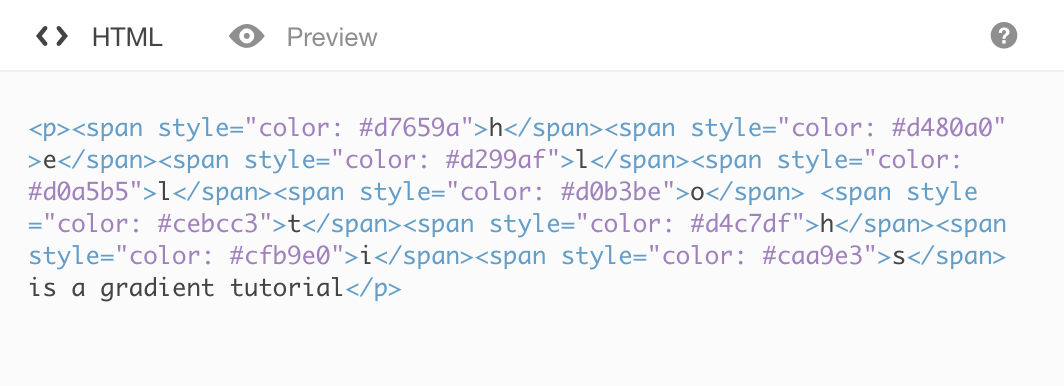Image resolution: width=1064 pixels, height=386 pixels.
Task: Click the #cfb9e0 hex value
Action: click(x=280, y=257)
